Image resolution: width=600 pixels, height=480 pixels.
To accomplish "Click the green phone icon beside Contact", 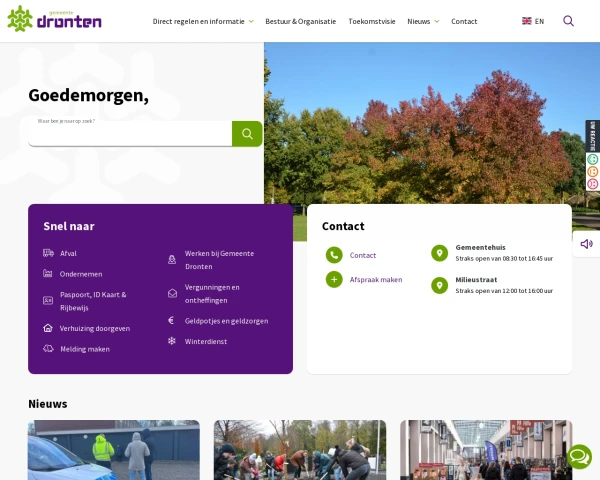I will pyautogui.click(x=334, y=255).
